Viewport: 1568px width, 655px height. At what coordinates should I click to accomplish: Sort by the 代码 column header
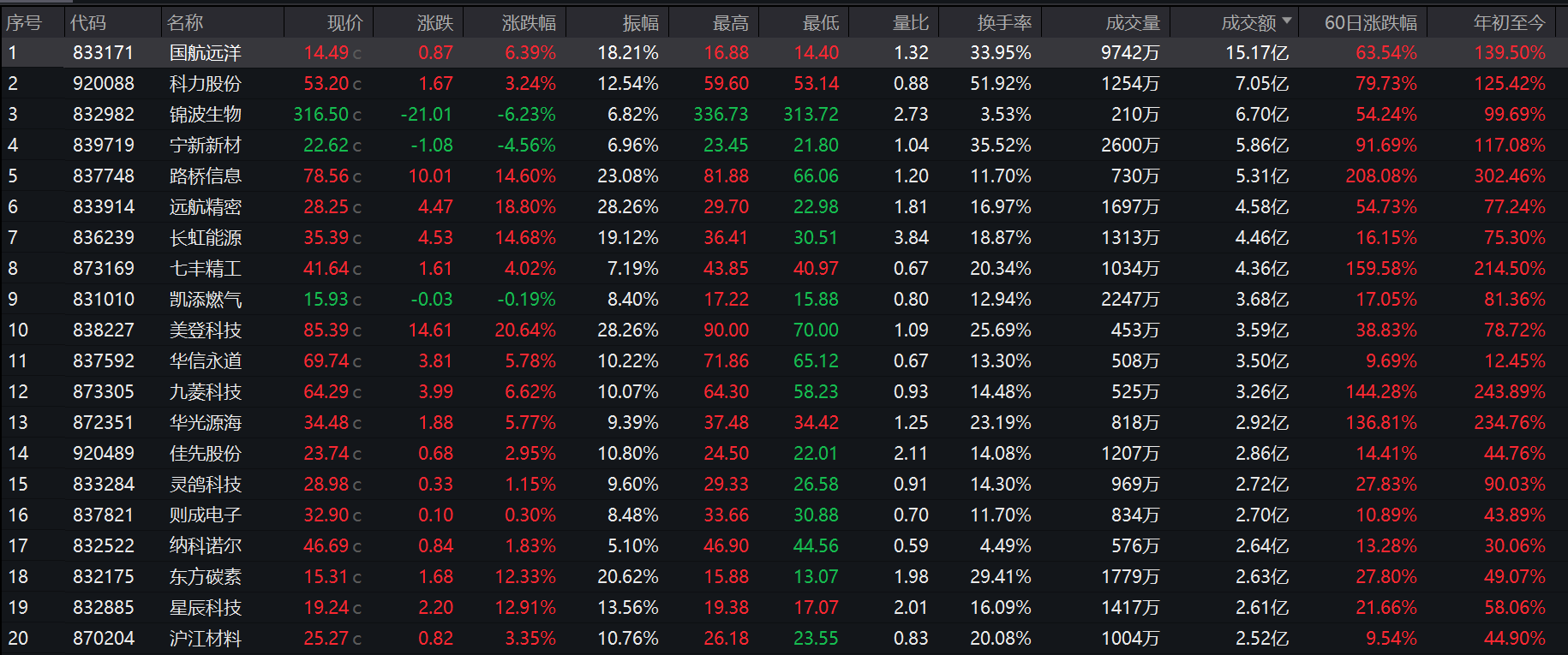coord(88,23)
